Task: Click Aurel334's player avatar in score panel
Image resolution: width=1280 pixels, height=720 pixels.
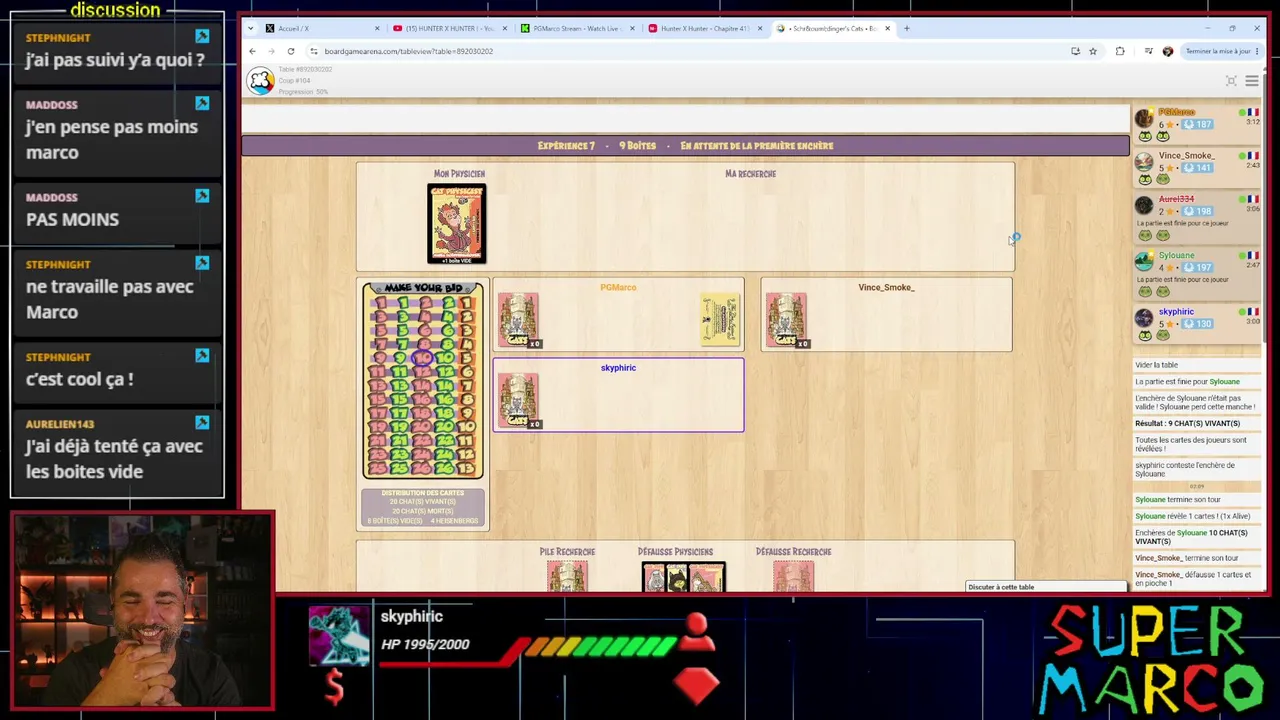Action: (x=1144, y=207)
